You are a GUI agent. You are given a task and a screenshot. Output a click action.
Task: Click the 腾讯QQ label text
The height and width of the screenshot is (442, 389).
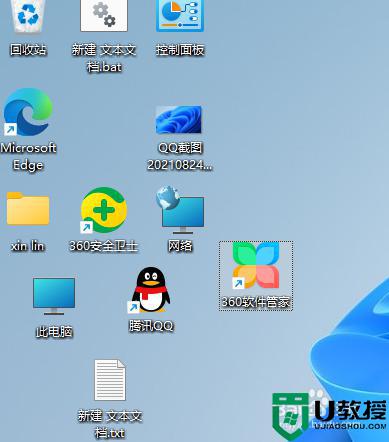click(x=151, y=325)
